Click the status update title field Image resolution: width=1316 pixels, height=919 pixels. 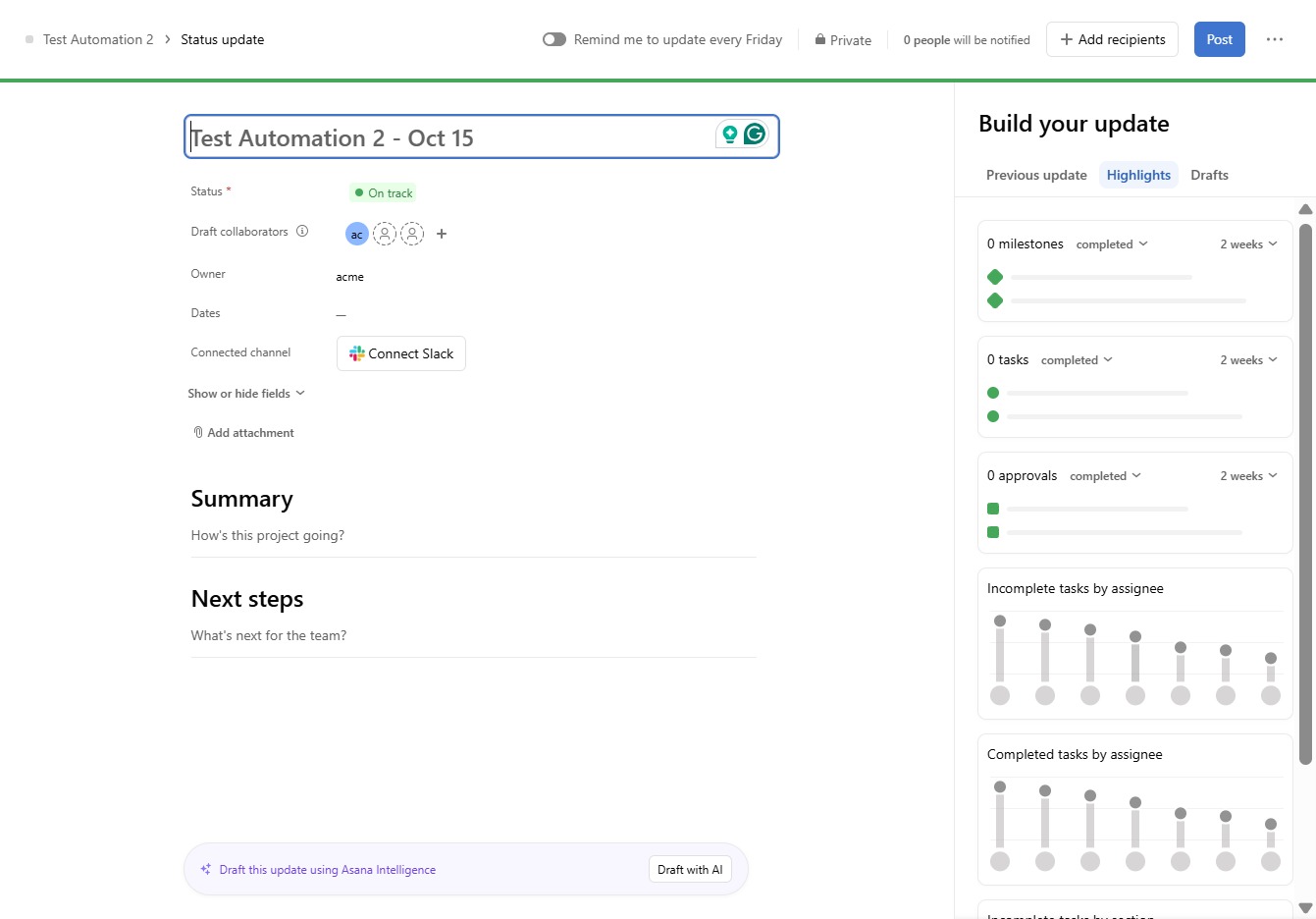(x=482, y=136)
